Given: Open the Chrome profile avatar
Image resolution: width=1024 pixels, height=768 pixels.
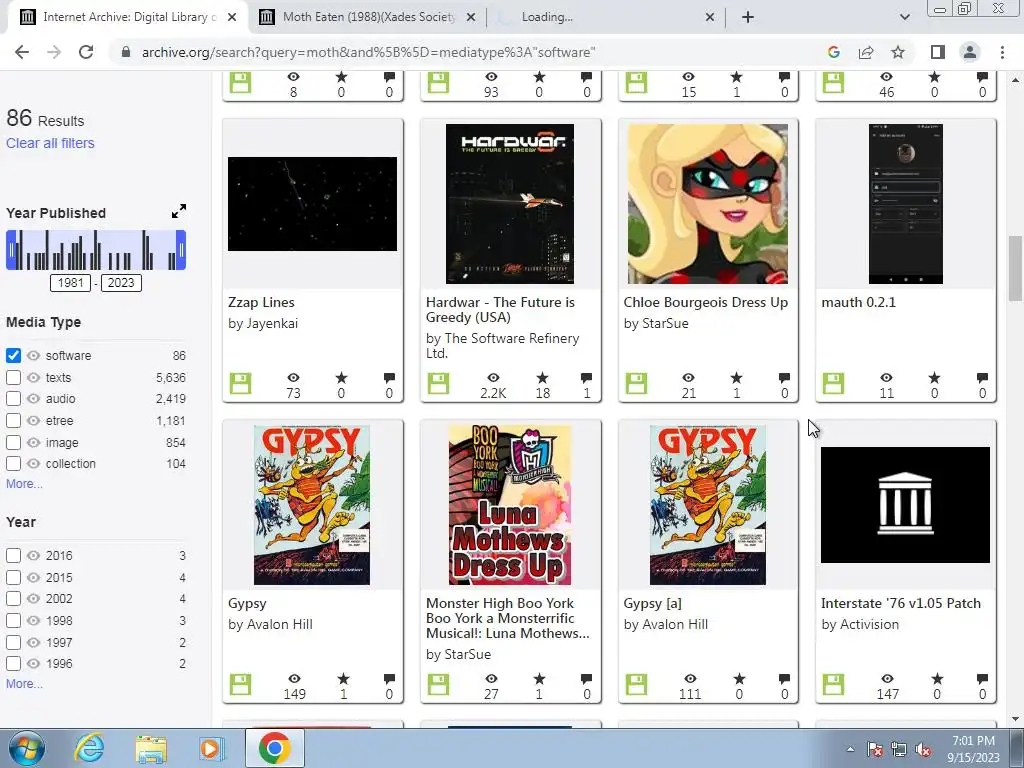Looking at the screenshot, I should (x=970, y=52).
